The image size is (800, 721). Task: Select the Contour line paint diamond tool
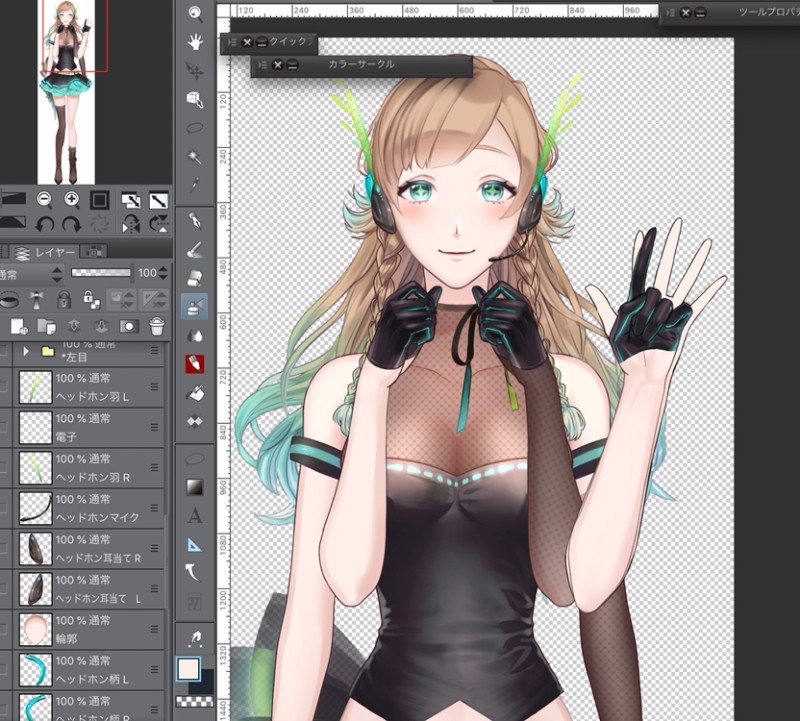tap(194, 421)
